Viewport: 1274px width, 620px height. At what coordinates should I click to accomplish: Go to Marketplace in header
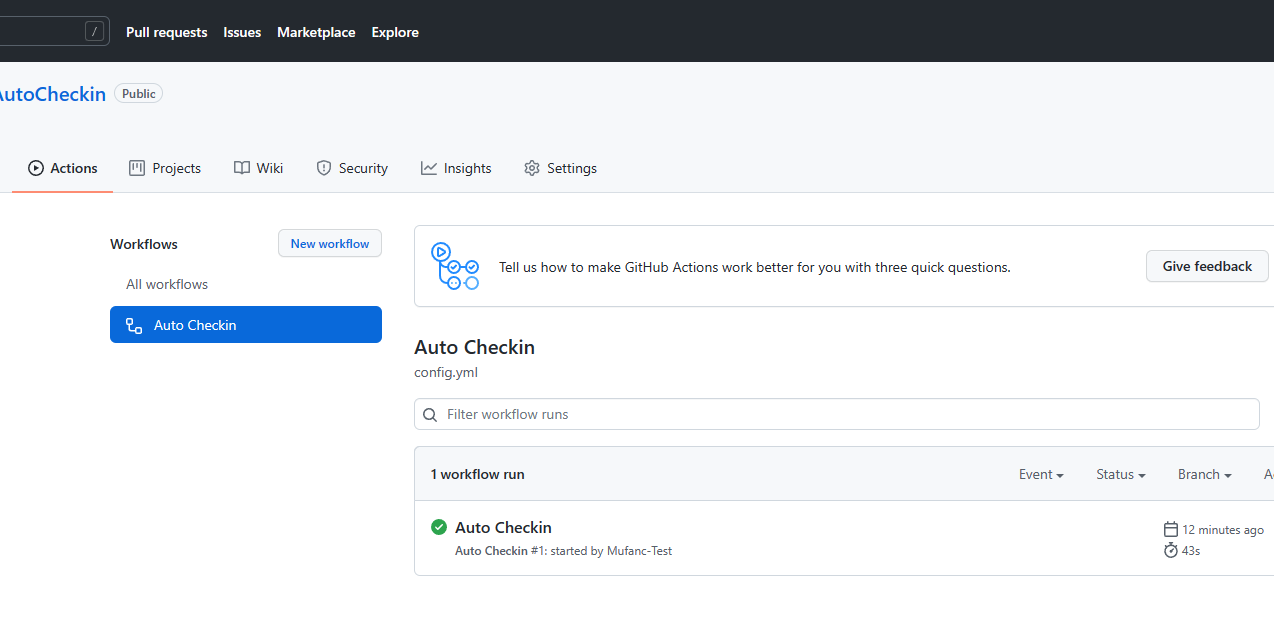tap(316, 32)
